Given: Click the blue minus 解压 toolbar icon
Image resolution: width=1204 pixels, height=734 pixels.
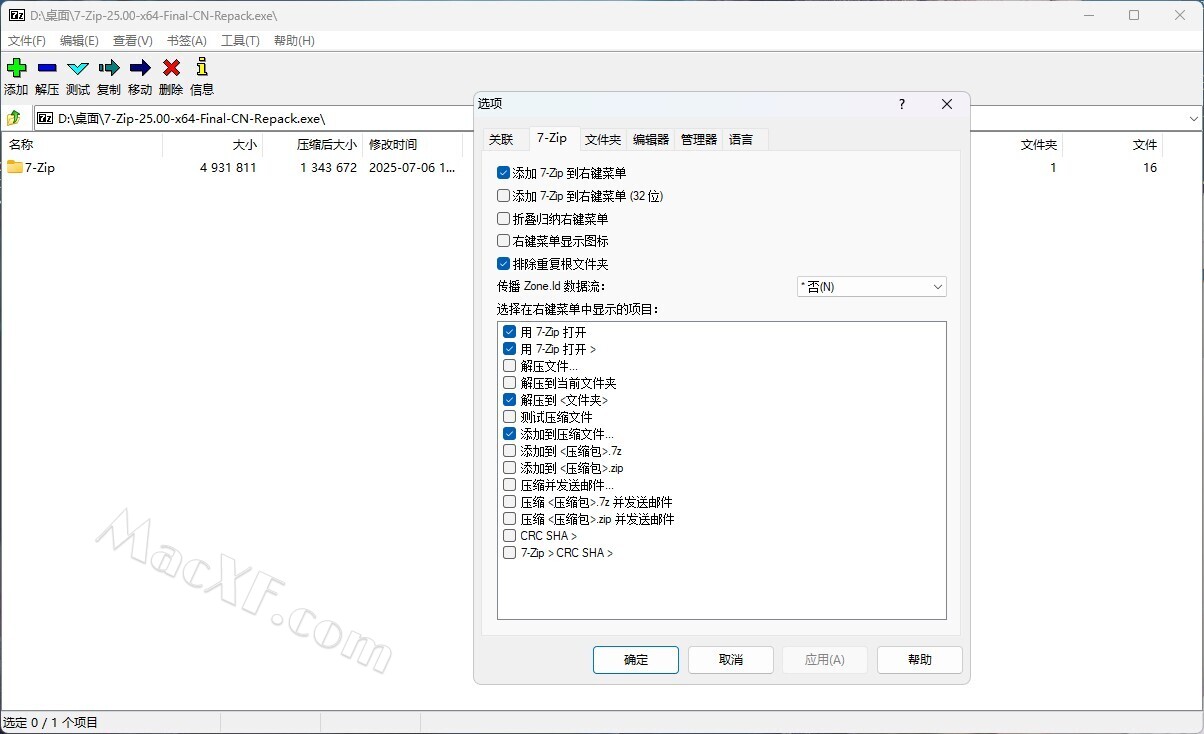Looking at the screenshot, I should (x=47, y=68).
